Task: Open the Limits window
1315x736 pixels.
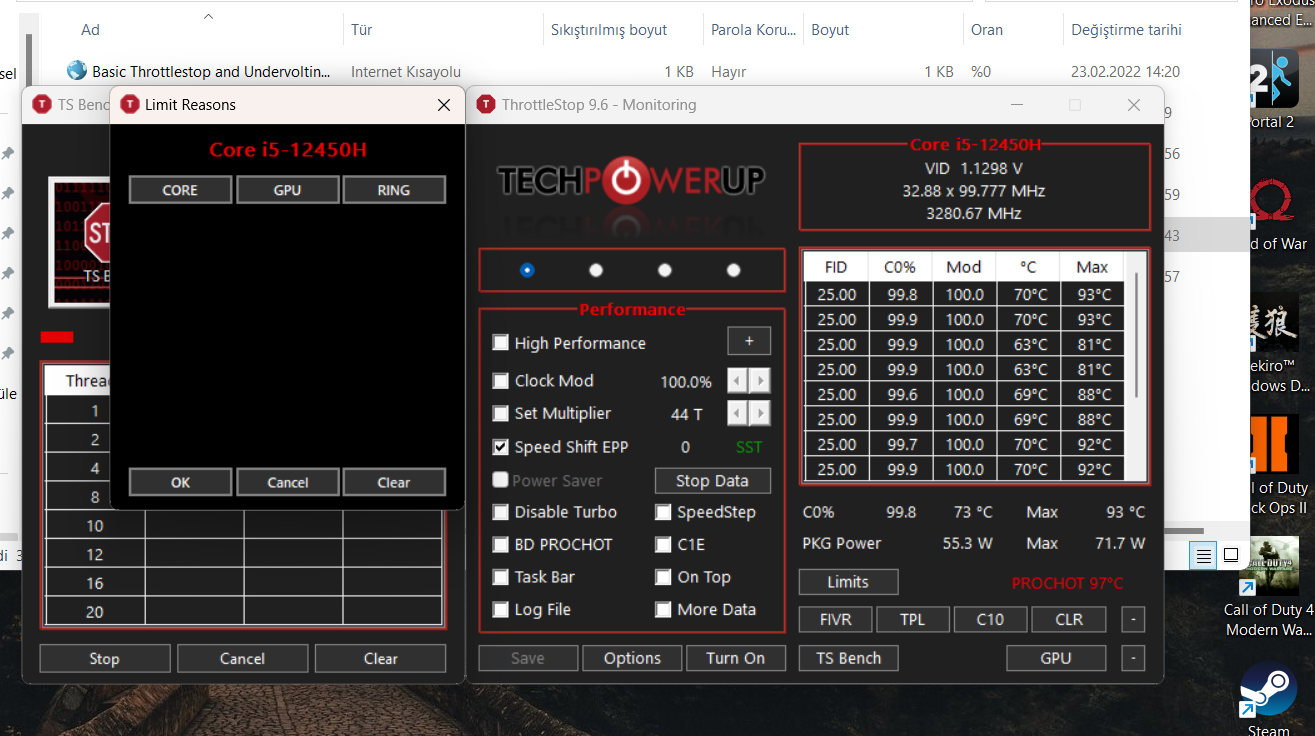Action: pos(848,582)
